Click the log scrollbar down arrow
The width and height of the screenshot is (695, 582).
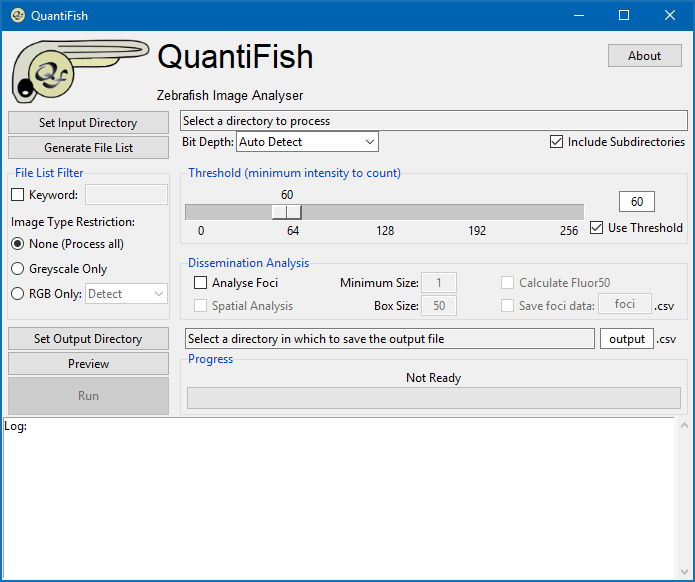[684, 572]
